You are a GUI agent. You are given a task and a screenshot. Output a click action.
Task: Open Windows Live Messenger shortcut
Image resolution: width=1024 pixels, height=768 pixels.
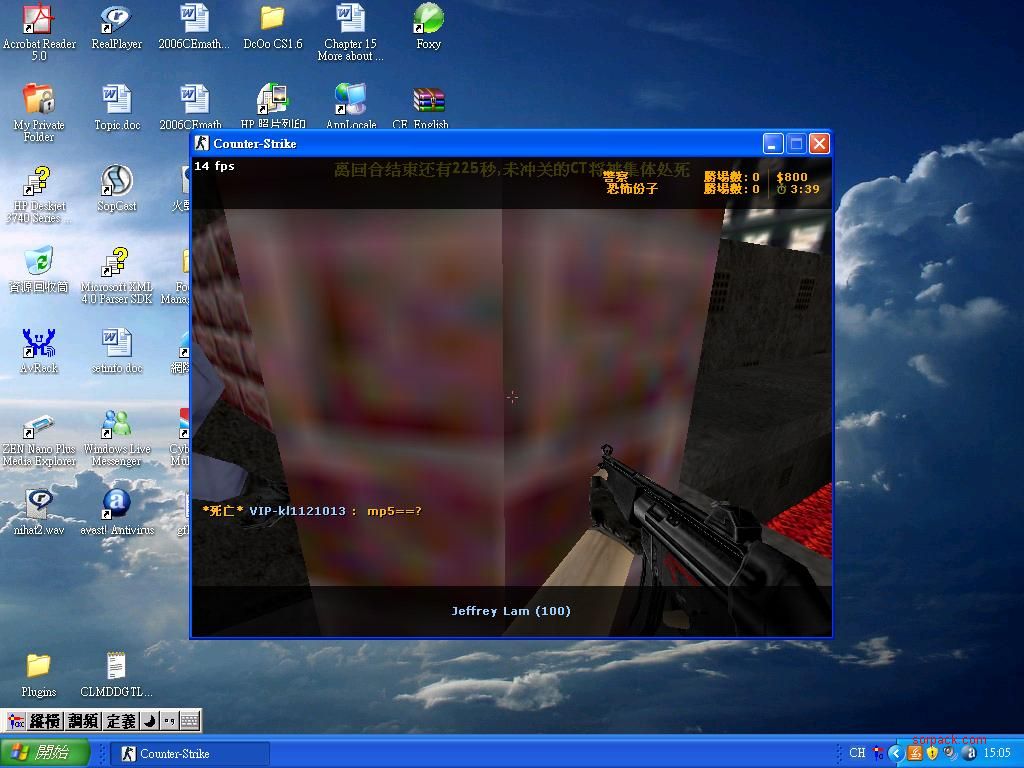click(116, 425)
